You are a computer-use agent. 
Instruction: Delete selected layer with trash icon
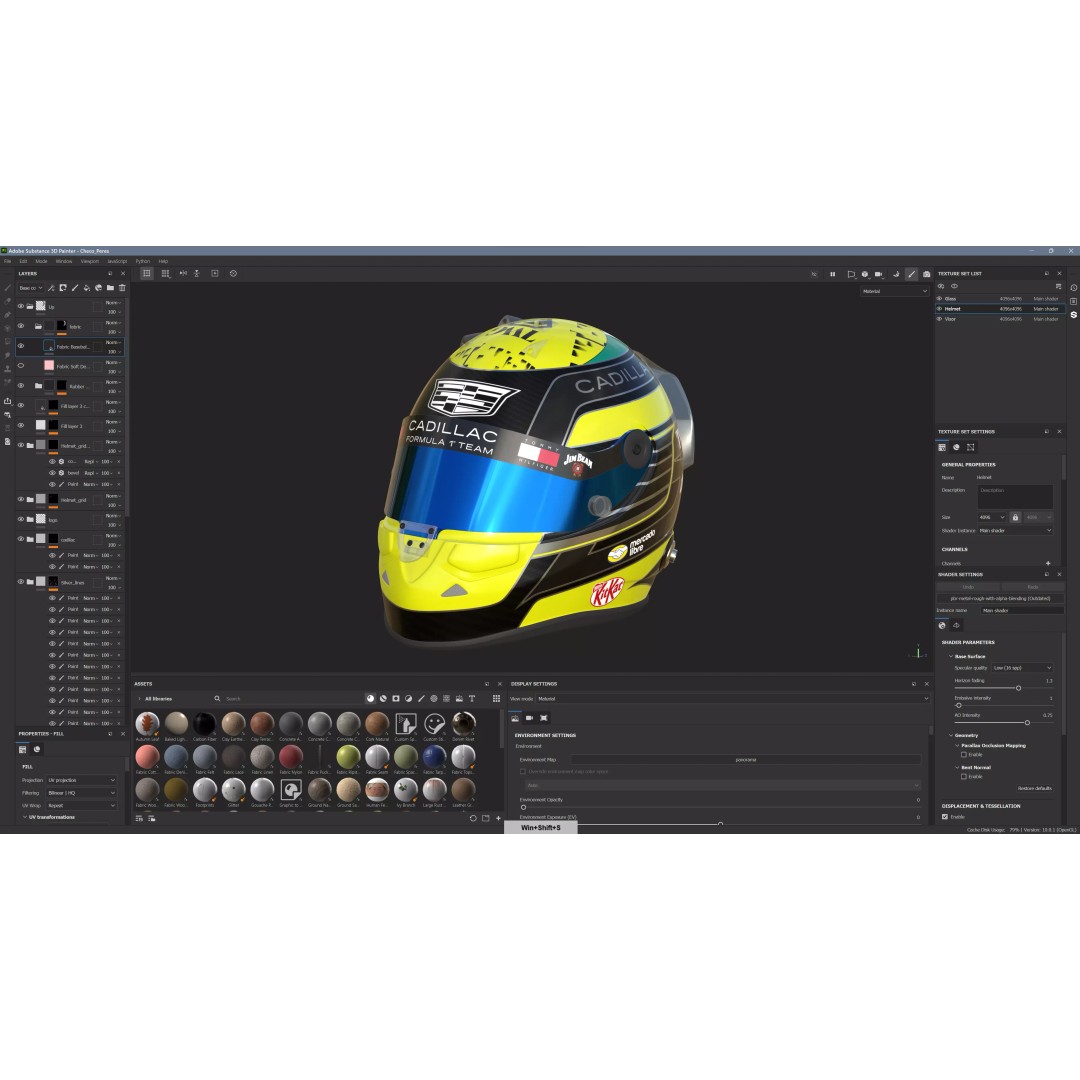(x=122, y=288)
